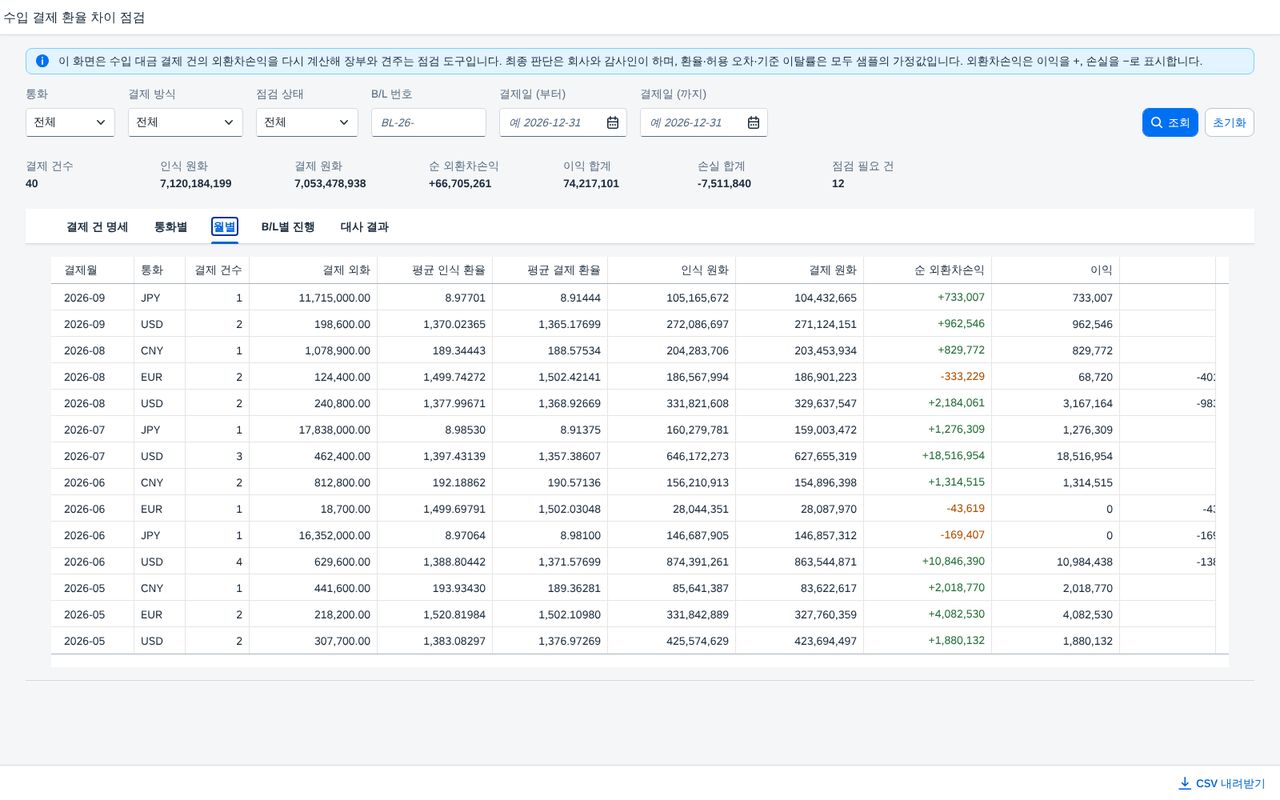Open the B/L별 진행 tab

coord(288,227)
